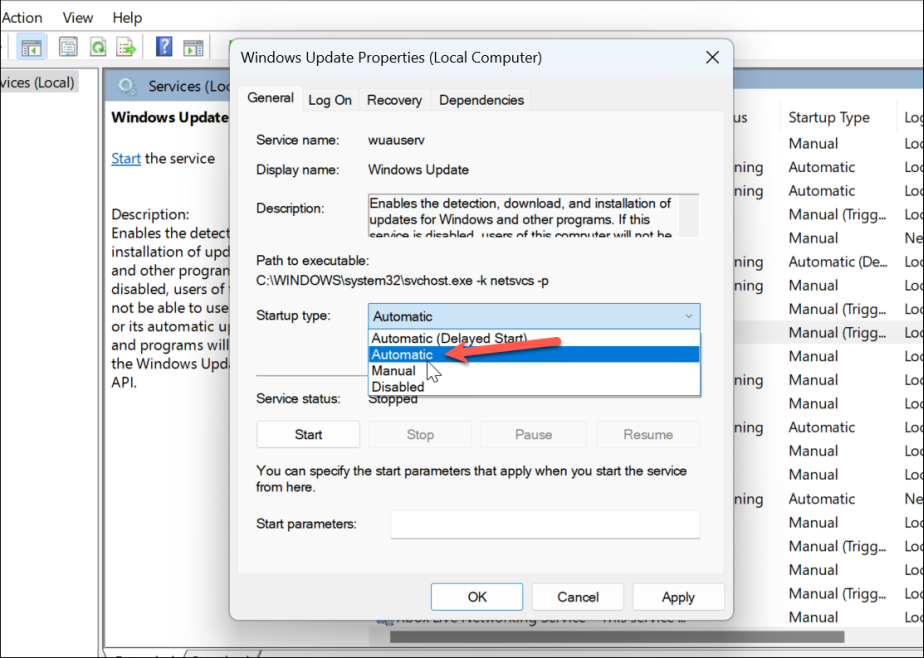Open the Startup type combo box
Image resolution: width=924 pixels, height=658 pixels.
pos(534,316)
